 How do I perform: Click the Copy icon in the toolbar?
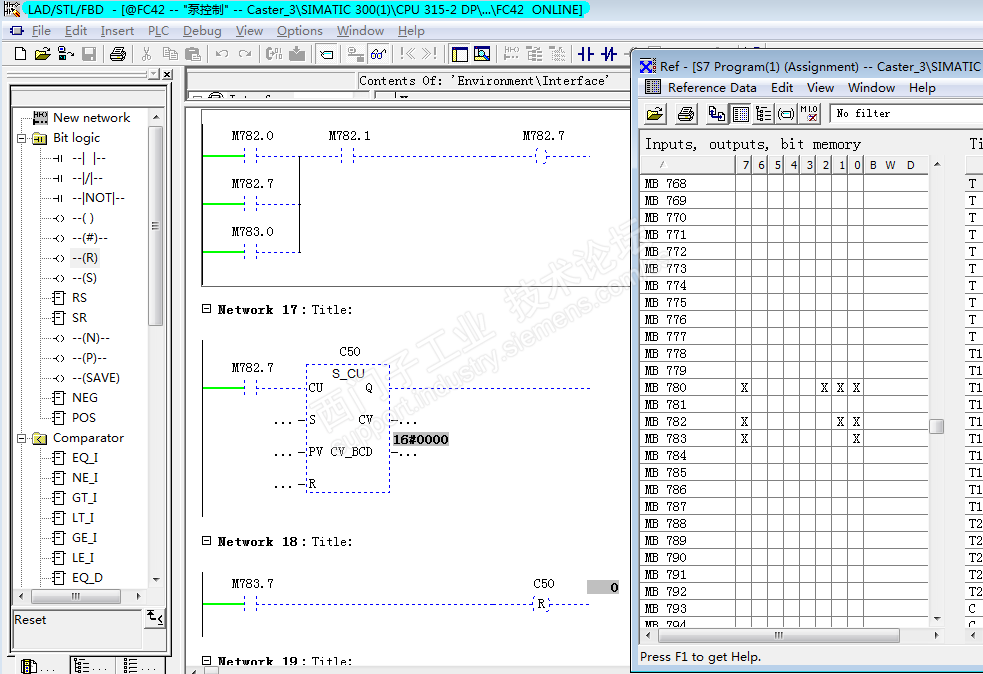pyautogui.click(x=170, y=54)
